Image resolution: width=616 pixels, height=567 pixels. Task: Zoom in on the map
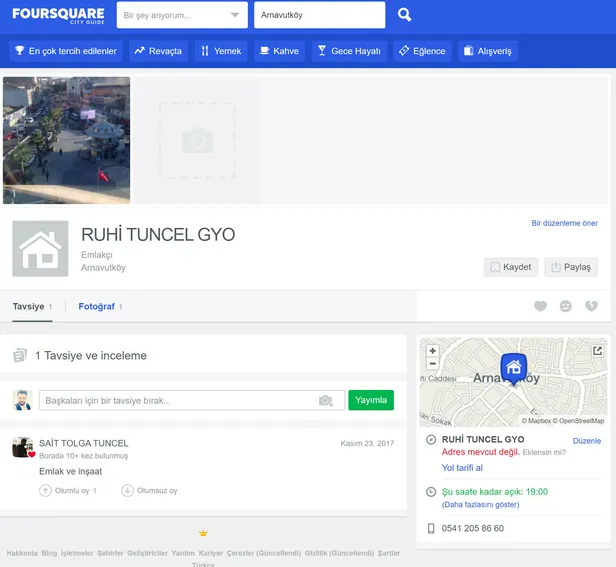(432, 351)
